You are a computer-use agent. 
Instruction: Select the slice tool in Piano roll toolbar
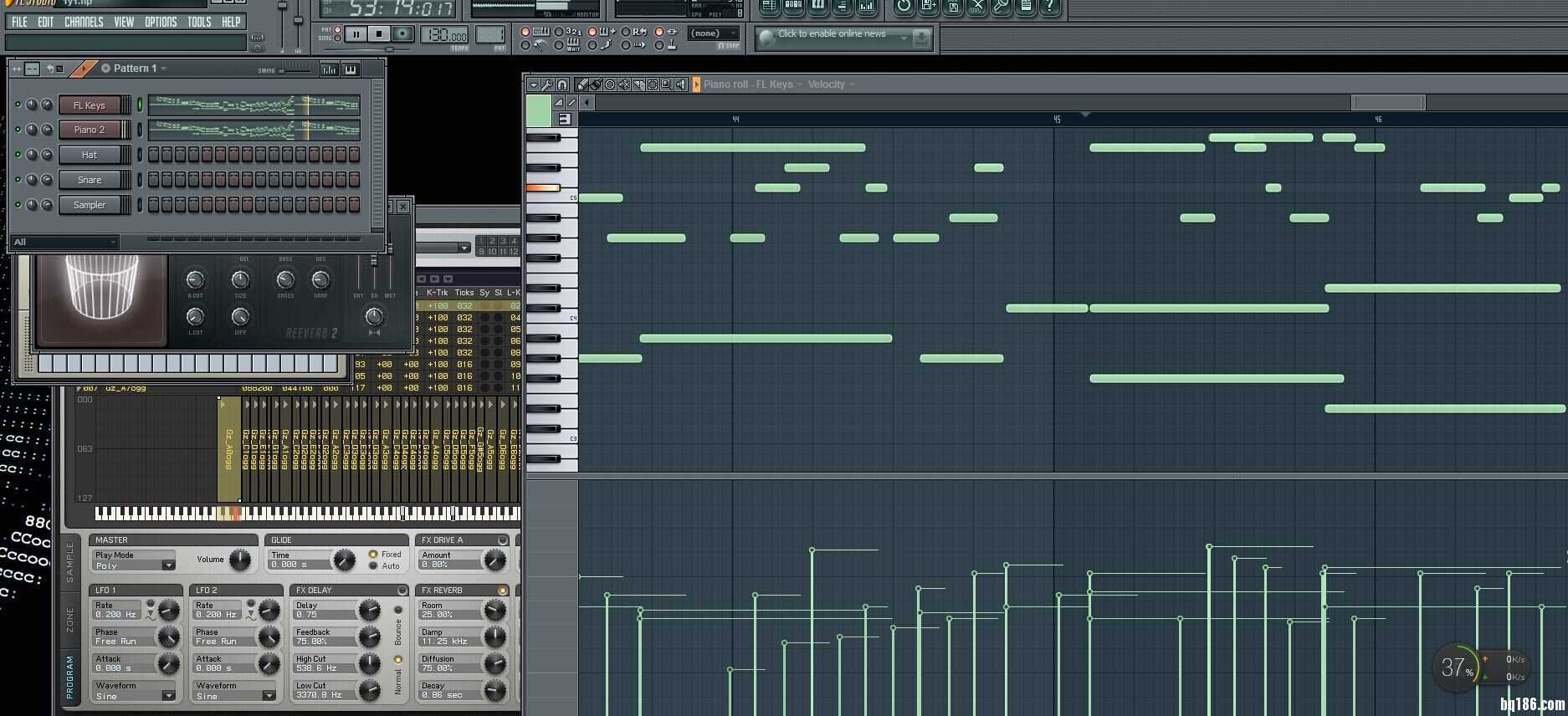638,84
